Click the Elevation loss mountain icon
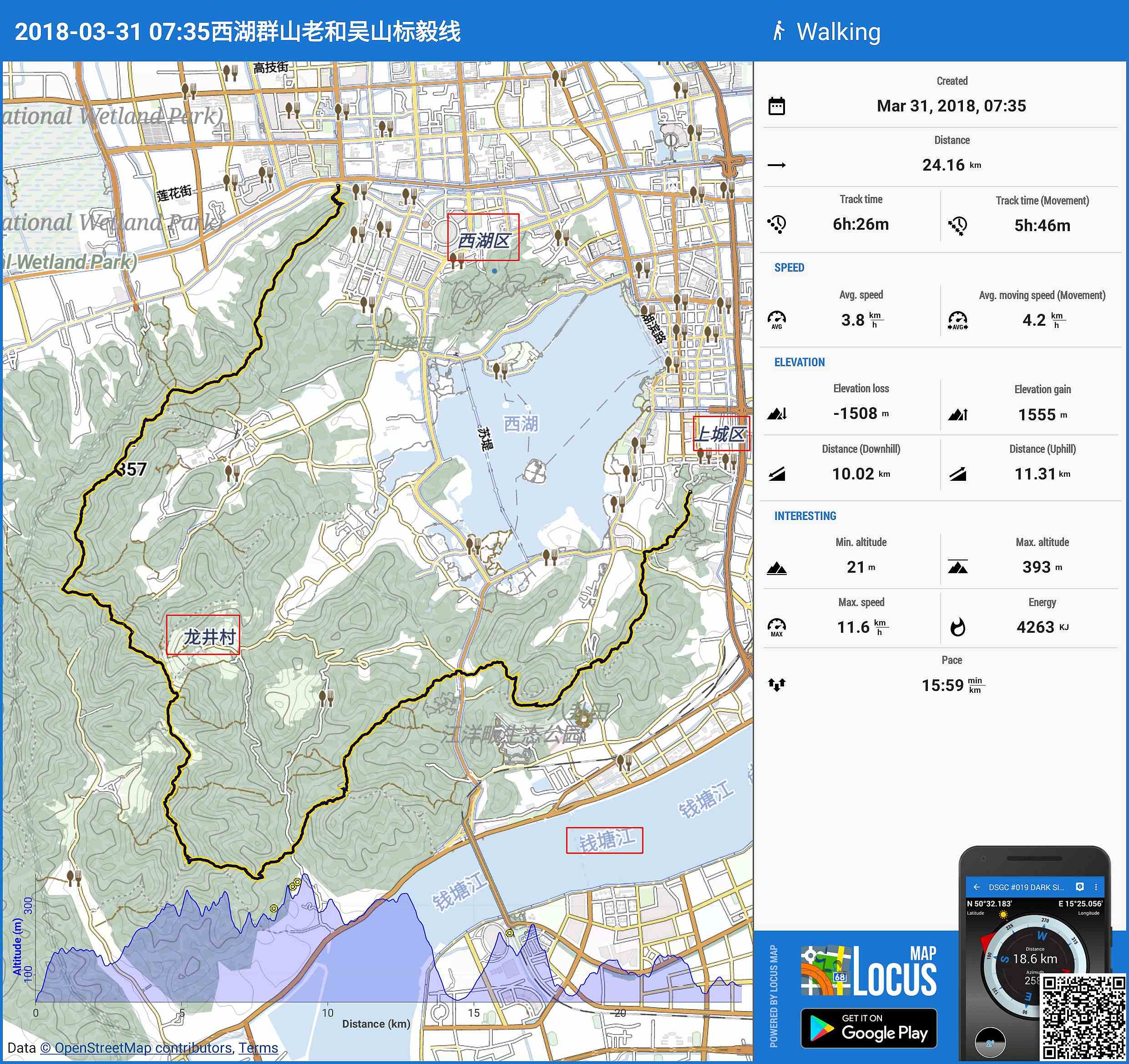The height and width of the screenshot is (1064, 1129). 776,414
